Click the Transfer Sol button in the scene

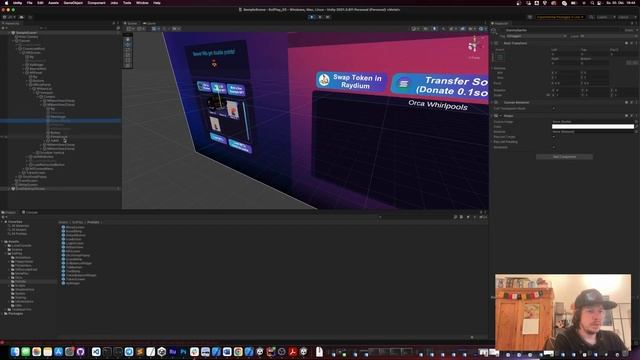pyautogui.click(x=440, y=85)
